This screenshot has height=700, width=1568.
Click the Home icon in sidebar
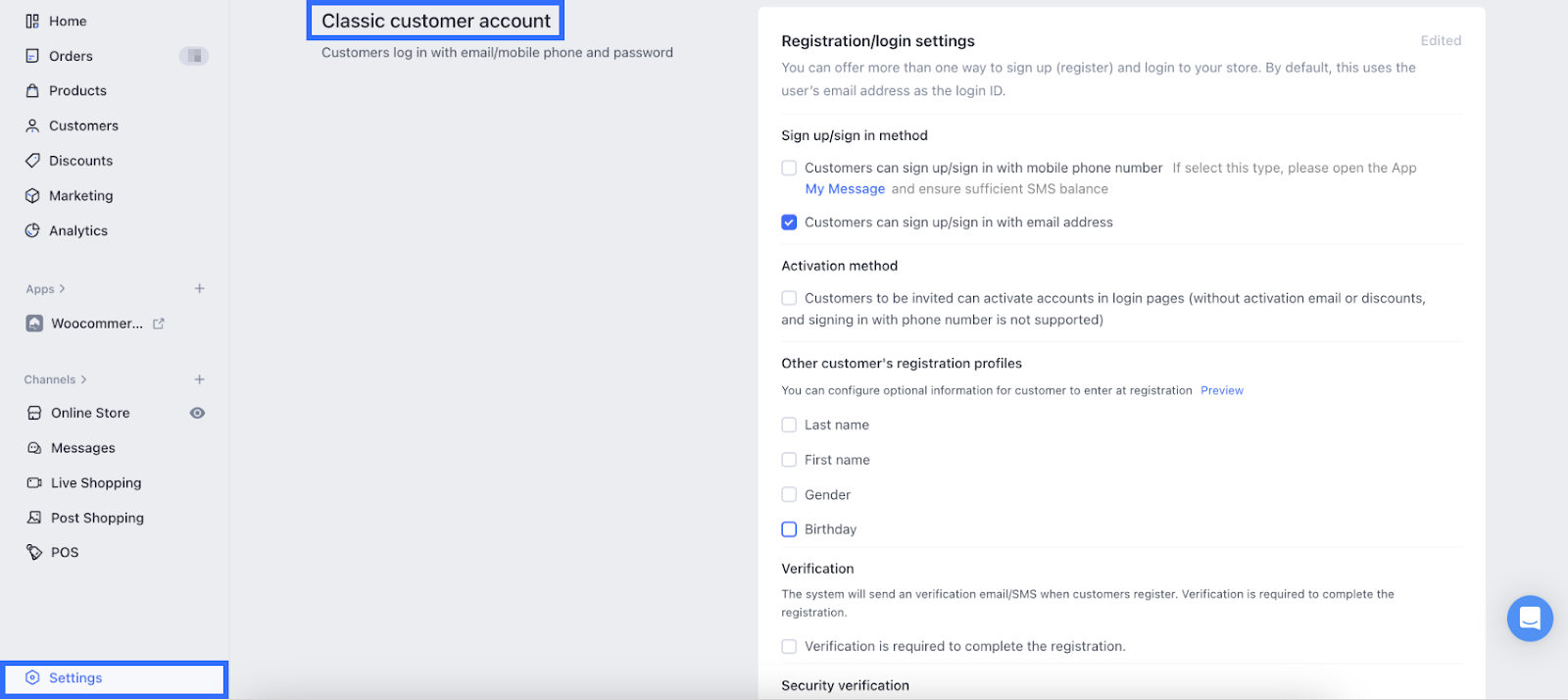click(x=32, y=21)
